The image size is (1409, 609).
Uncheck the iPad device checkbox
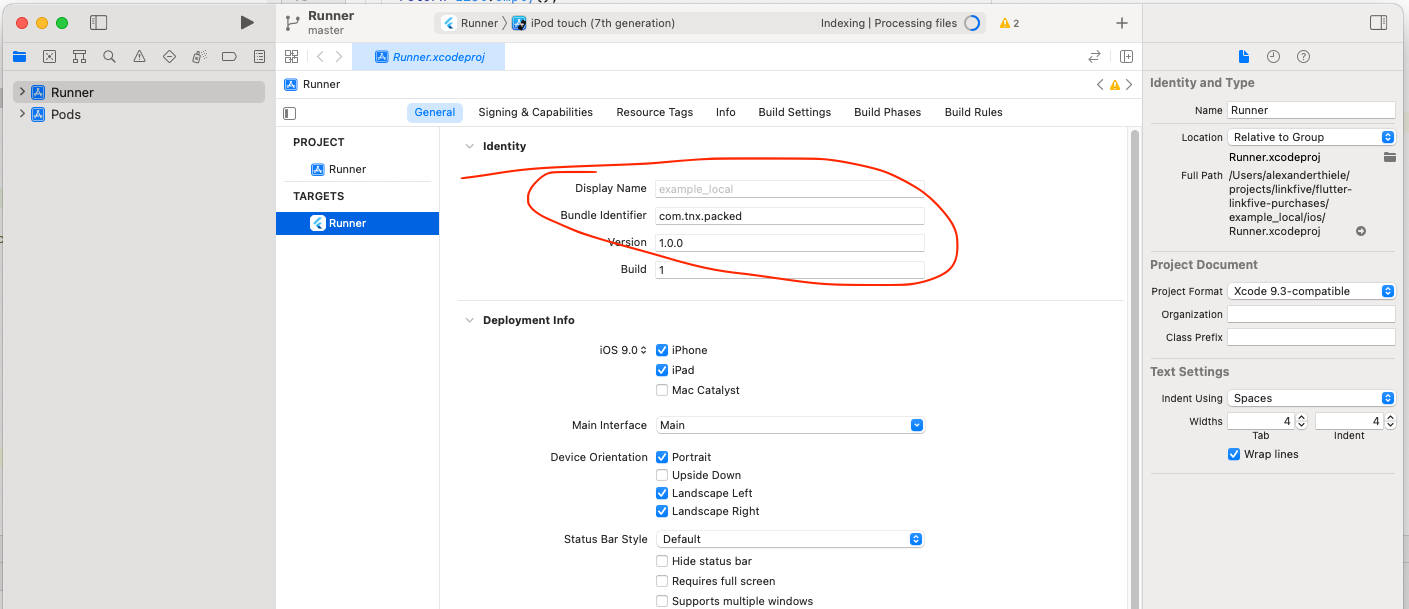coord(662,370)
